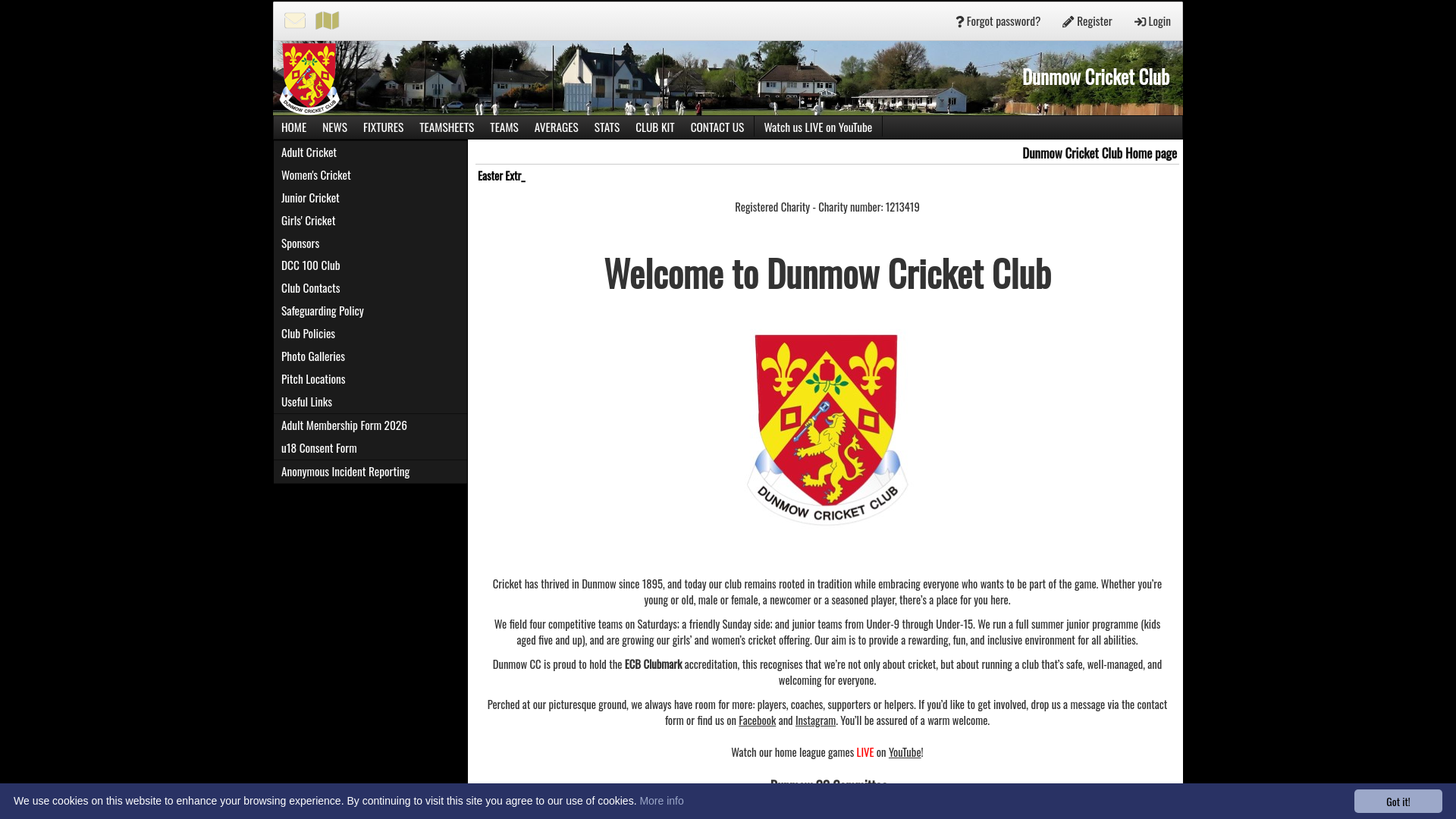Select Watch us LIVE on YouTube

click(818, 127)
